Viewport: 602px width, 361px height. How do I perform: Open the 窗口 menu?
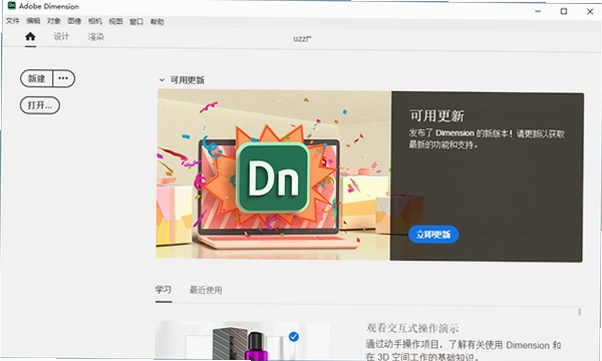point(136,22)
